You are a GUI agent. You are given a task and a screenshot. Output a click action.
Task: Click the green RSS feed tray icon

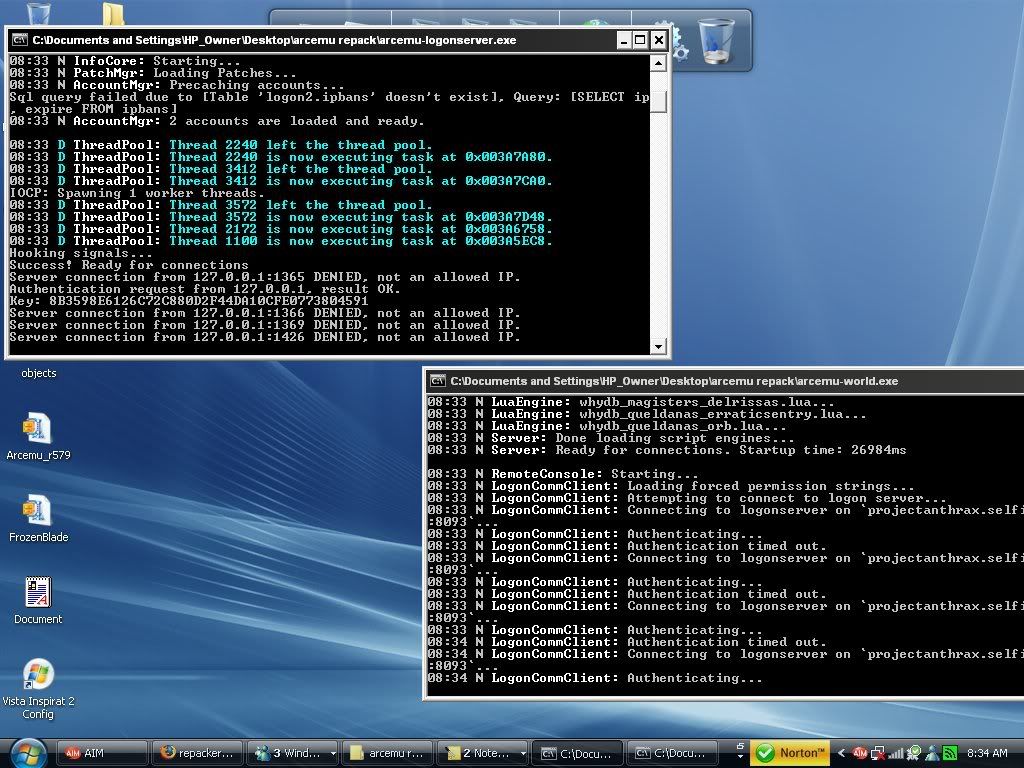(950, 753)
